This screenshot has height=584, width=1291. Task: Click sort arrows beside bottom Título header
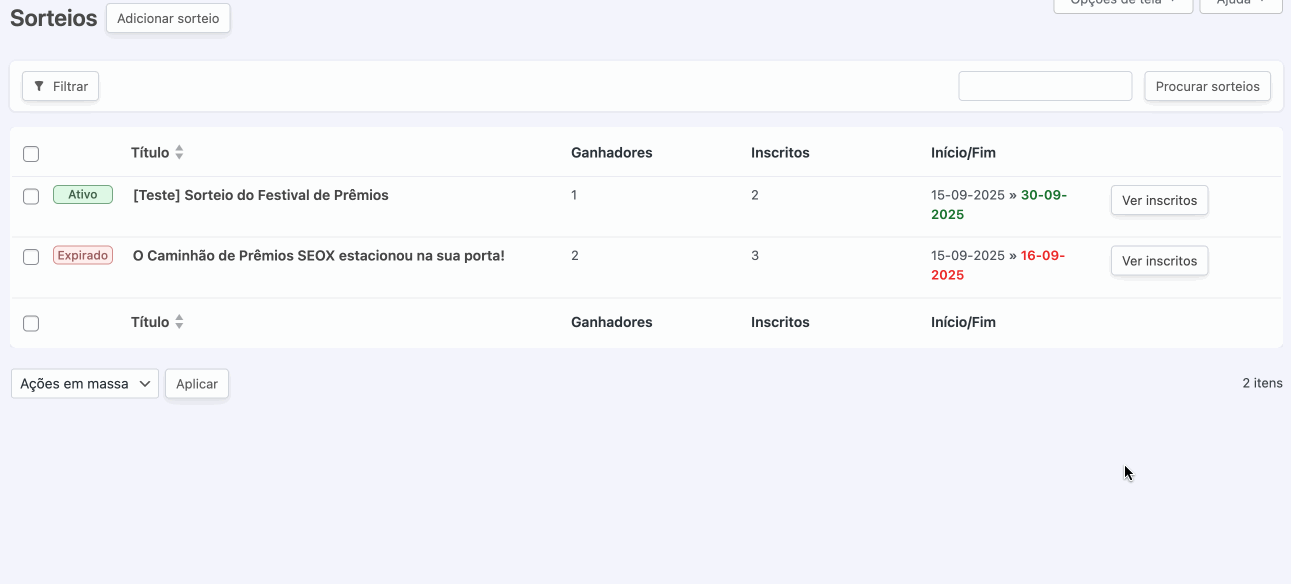179,322
